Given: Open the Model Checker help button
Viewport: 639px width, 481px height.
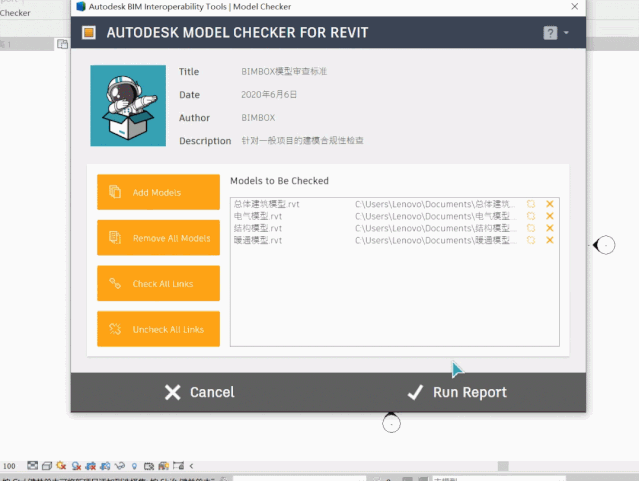Looking at the screenshot, I should (x=550, y=33).
